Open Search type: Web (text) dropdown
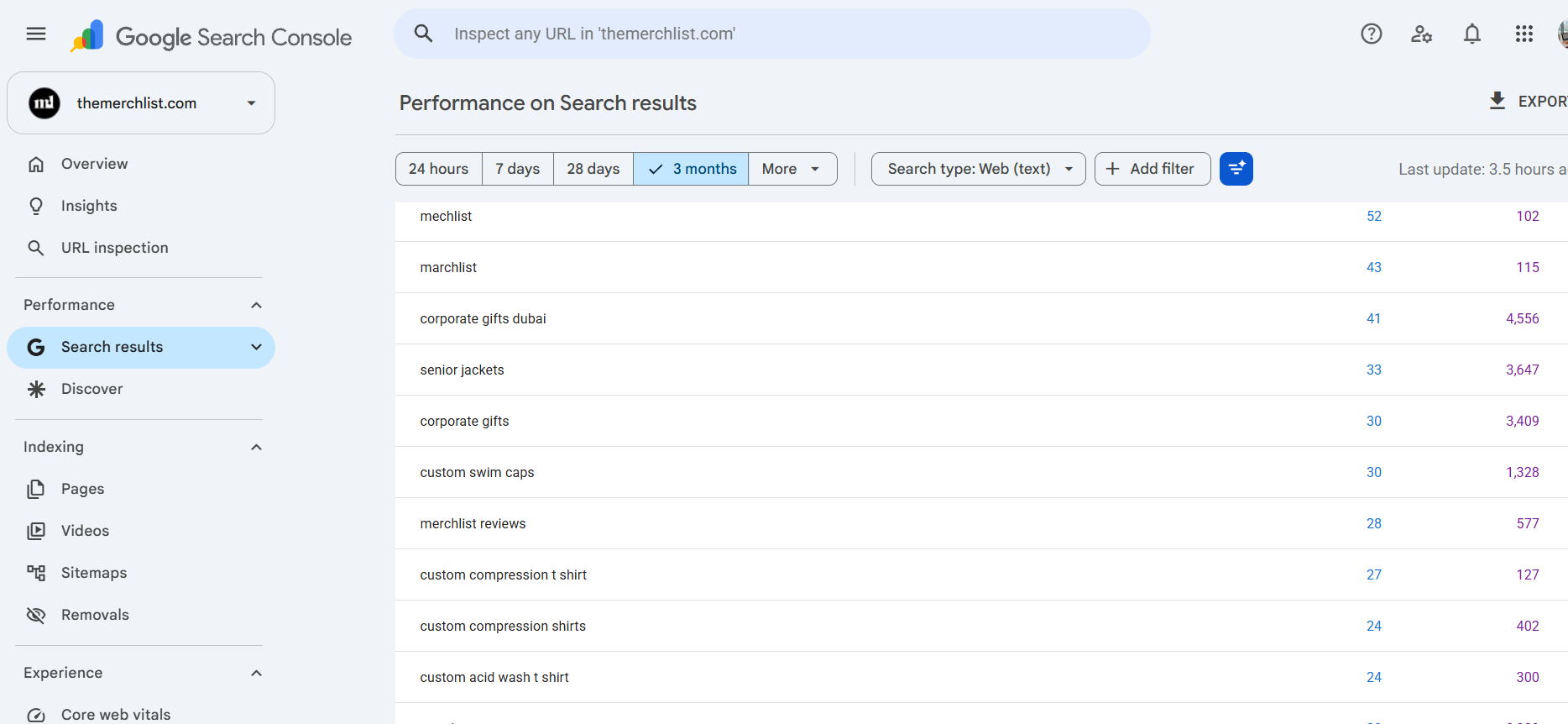Viewport: 1568px width, 724px height. (979, 169)
